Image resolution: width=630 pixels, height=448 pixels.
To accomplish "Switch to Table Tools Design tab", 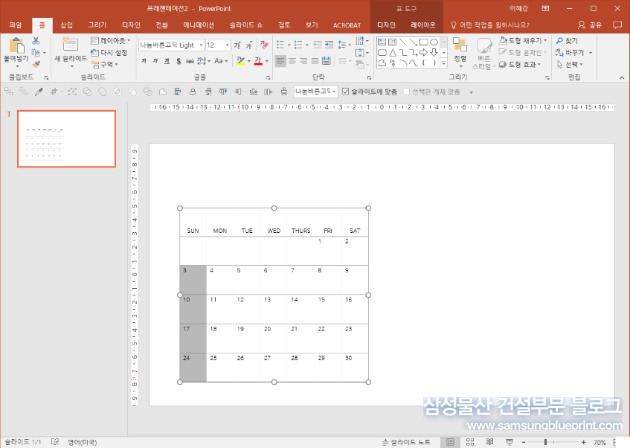I will [386, 25].
